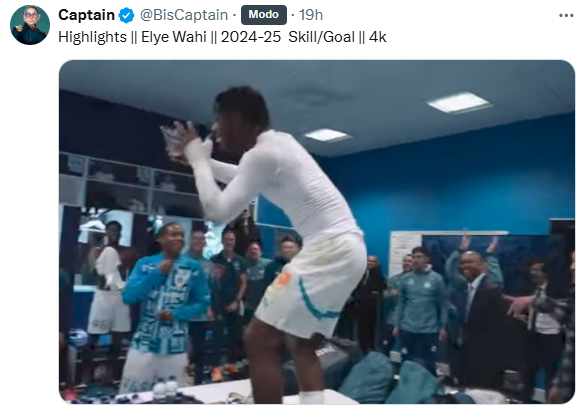Open the tweet via the 19h timestamp

pos(311,15)
